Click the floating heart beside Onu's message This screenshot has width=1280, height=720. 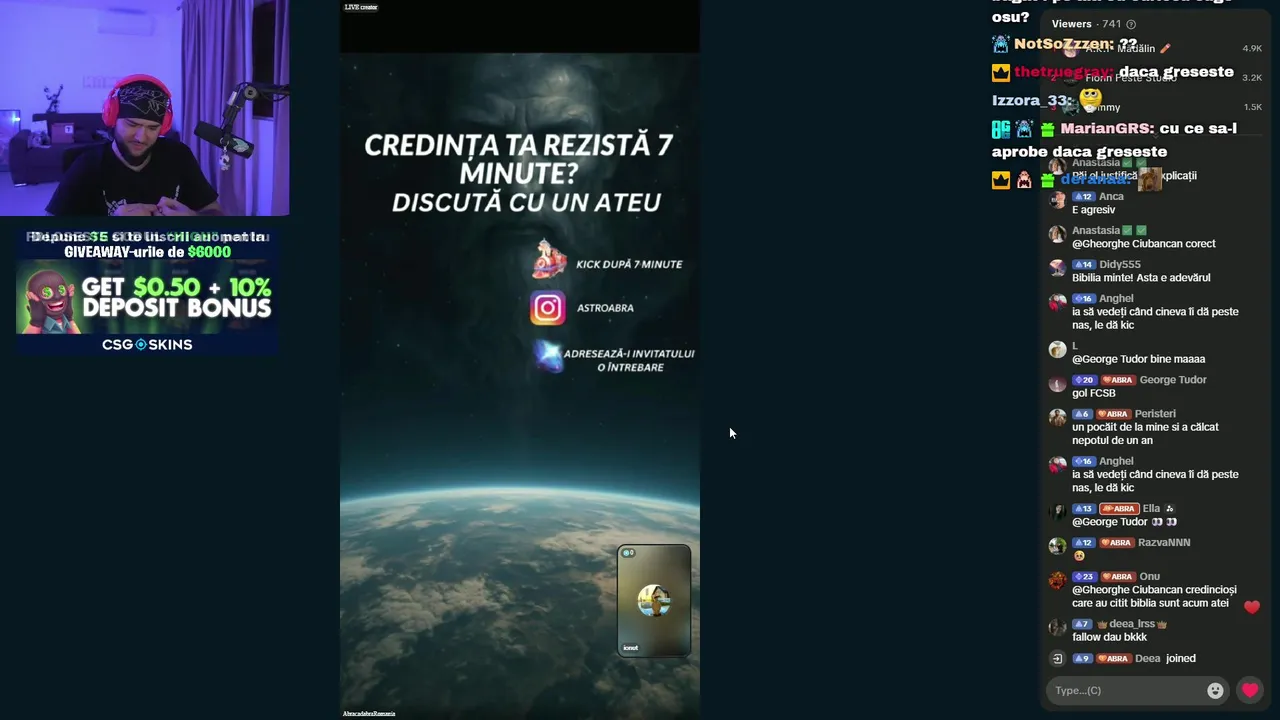1252,607
